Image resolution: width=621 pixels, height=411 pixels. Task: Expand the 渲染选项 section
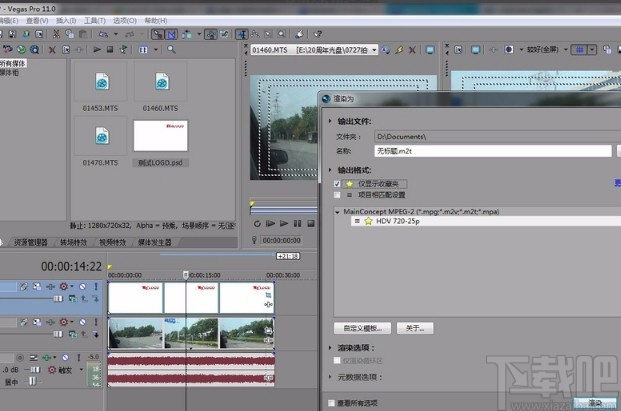coord(331,347)
